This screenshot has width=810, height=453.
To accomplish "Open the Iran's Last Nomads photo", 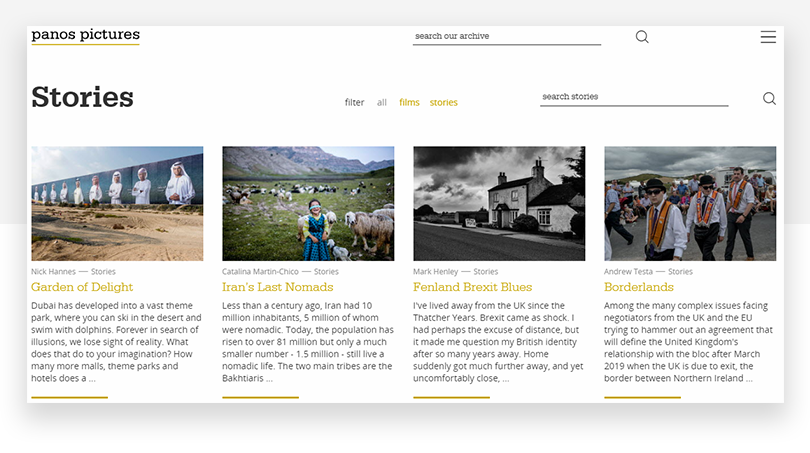I will pos(308,203).
